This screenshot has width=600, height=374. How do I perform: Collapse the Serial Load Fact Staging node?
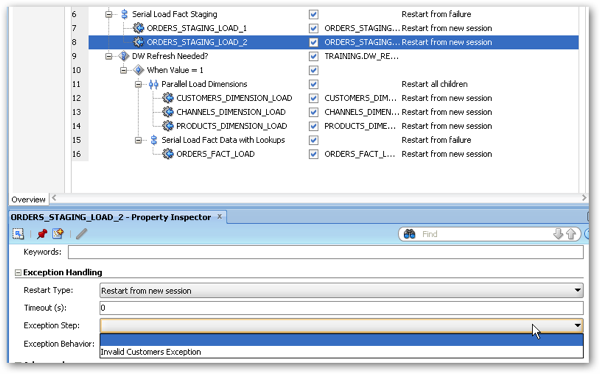point(109,15)
